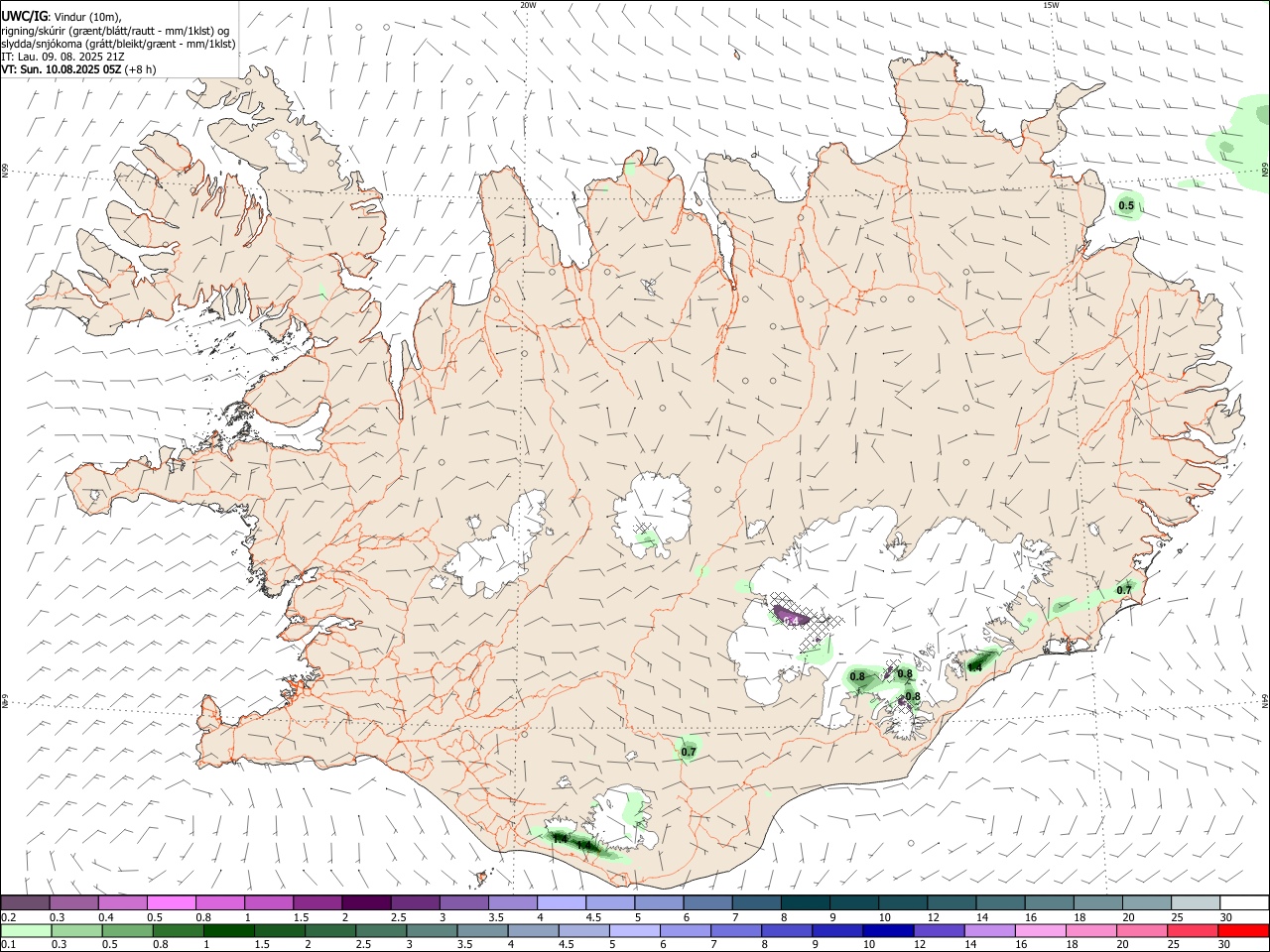Screen dimensions: 1270x952
Task: Select the violet 12 swatch in lower legend
Action: coord(939,930)
